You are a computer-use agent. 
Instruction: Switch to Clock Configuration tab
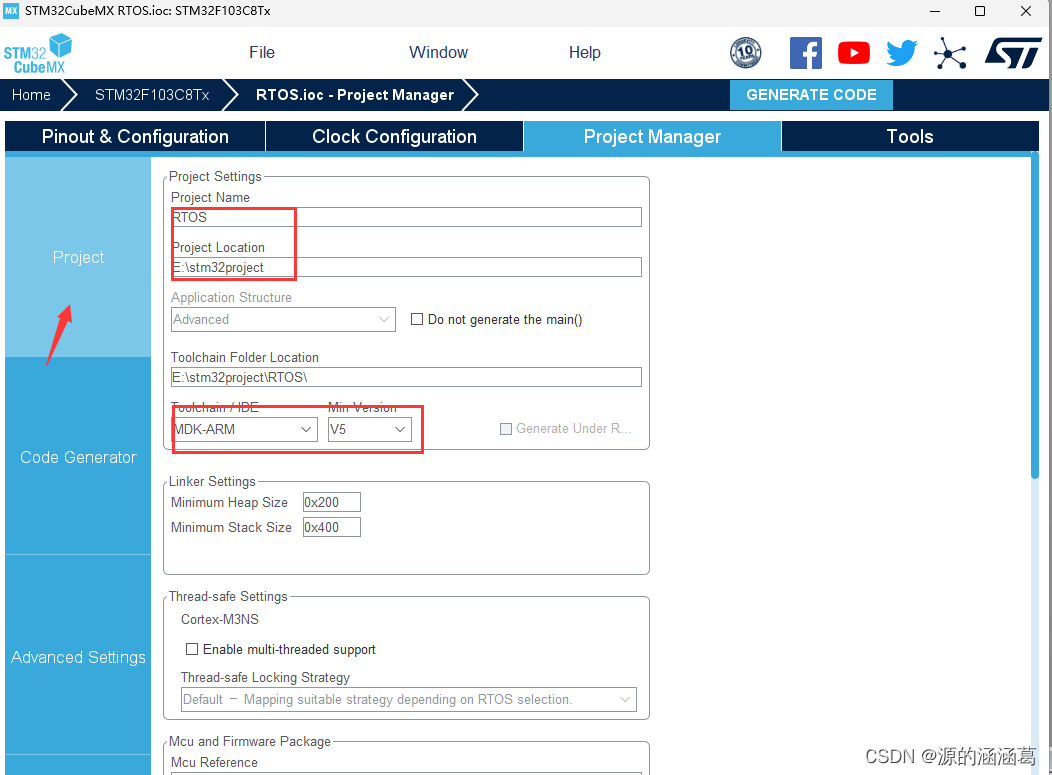point(394,136)
